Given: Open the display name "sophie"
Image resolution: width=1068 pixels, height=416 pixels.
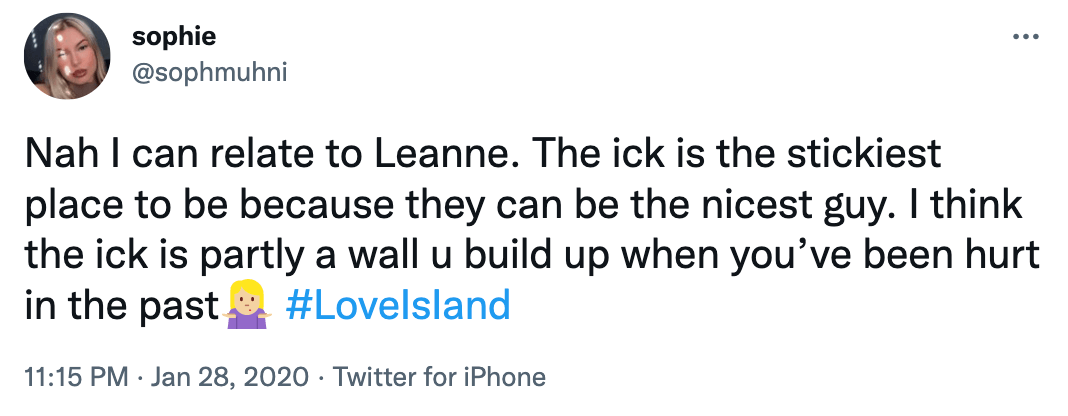Looking at the screenshot, I should click(174, 38).
